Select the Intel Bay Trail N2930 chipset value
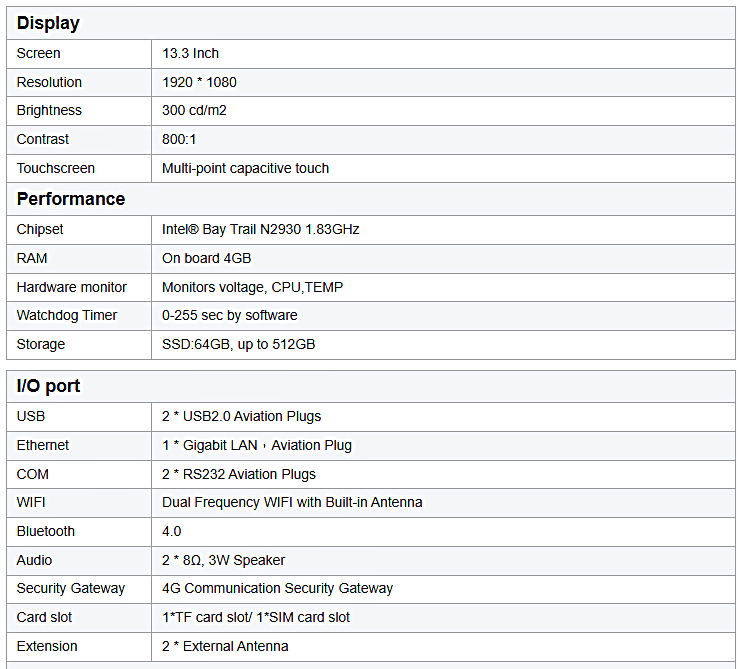 [x=261, y=229]
